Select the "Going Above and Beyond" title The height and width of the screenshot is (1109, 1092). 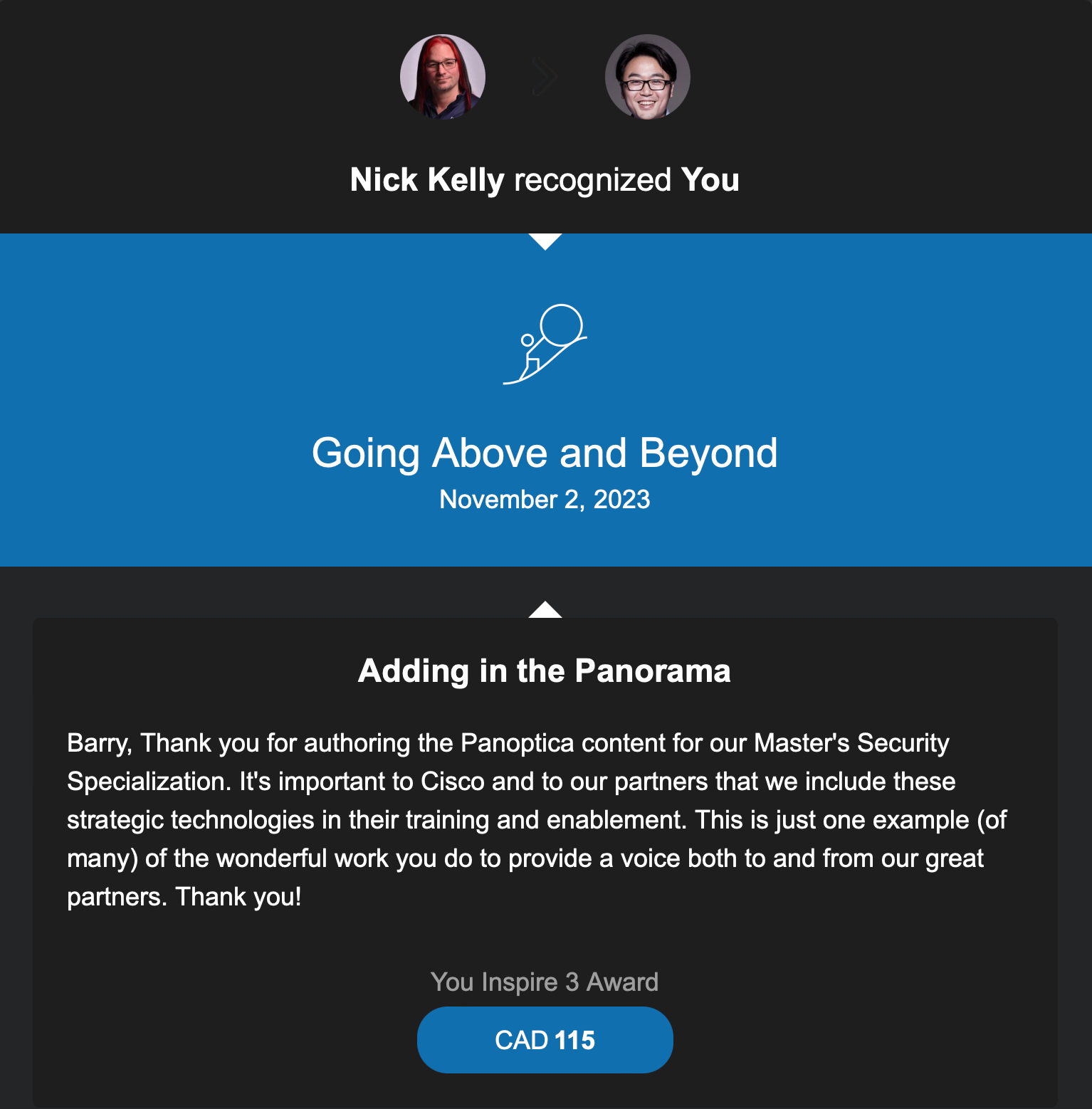pyautogui.click(x=545, y=453)
